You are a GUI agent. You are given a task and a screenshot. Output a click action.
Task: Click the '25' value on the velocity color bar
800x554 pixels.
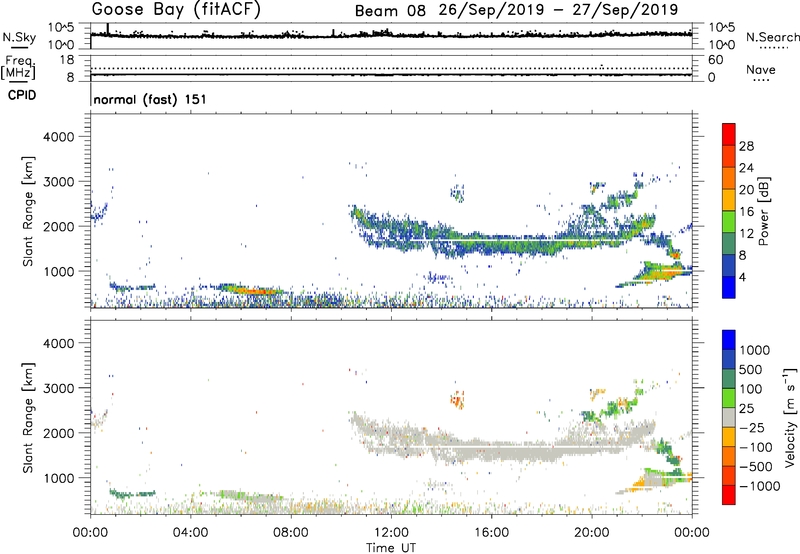pos(746,408)
